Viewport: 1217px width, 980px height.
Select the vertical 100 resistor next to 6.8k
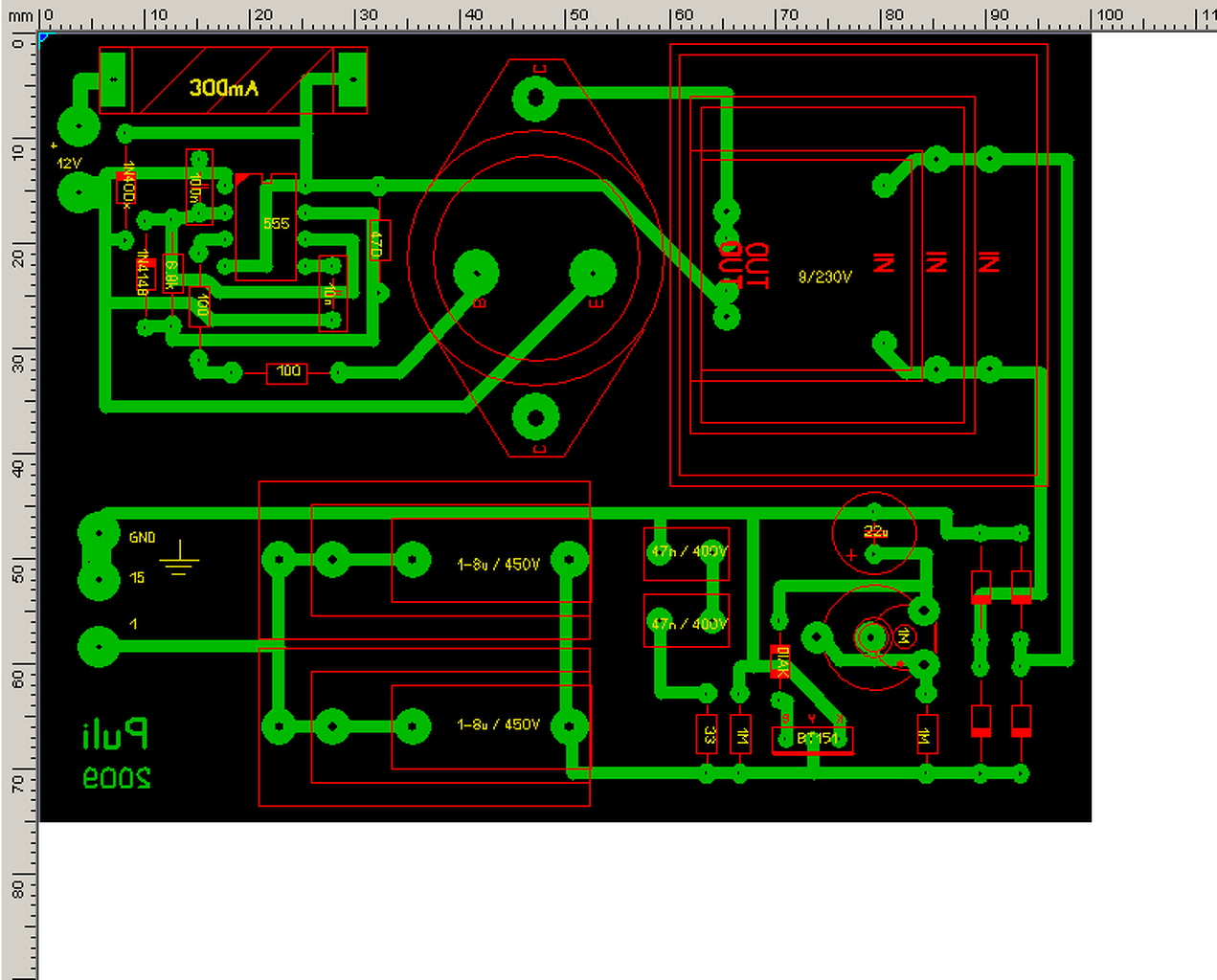click(198, 306)
